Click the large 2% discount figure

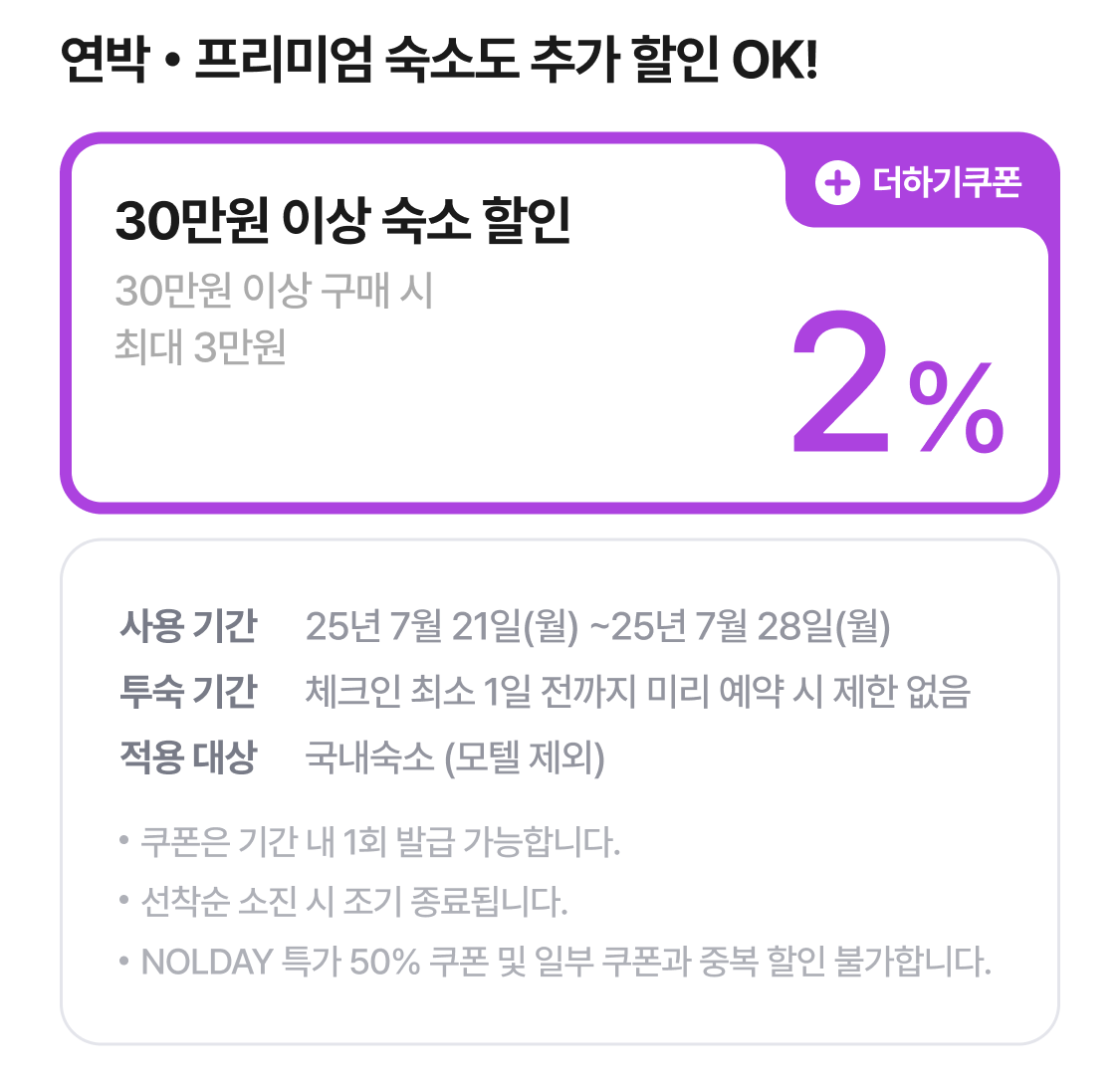point(899,383)
